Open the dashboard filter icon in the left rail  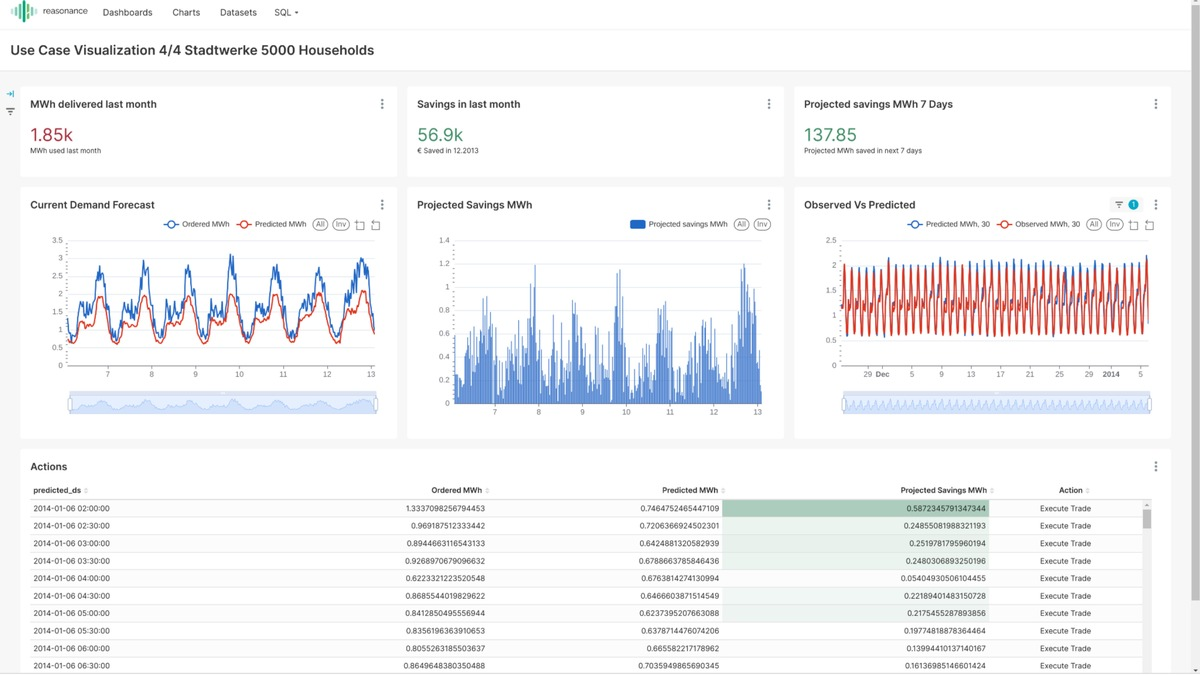[x=10, y=112]
